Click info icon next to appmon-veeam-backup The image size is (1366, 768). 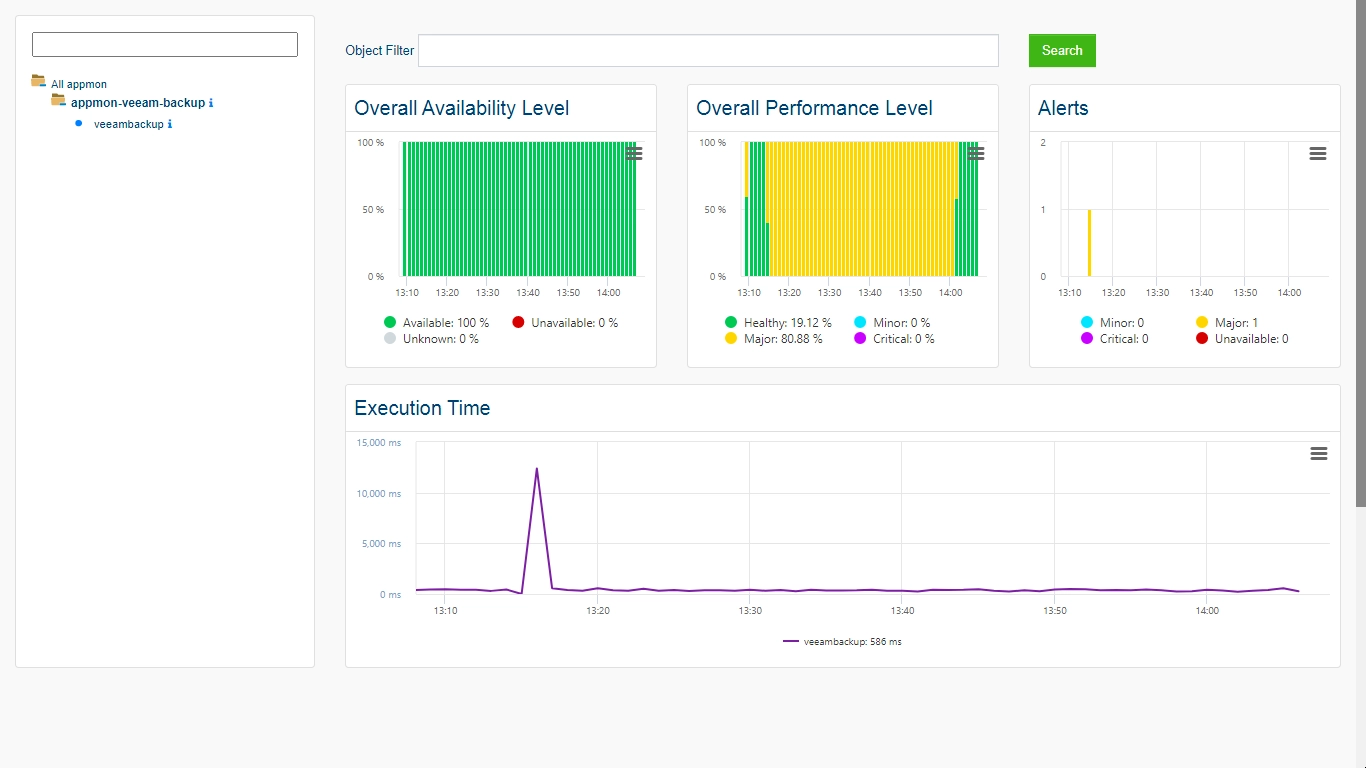pos(211,103)
